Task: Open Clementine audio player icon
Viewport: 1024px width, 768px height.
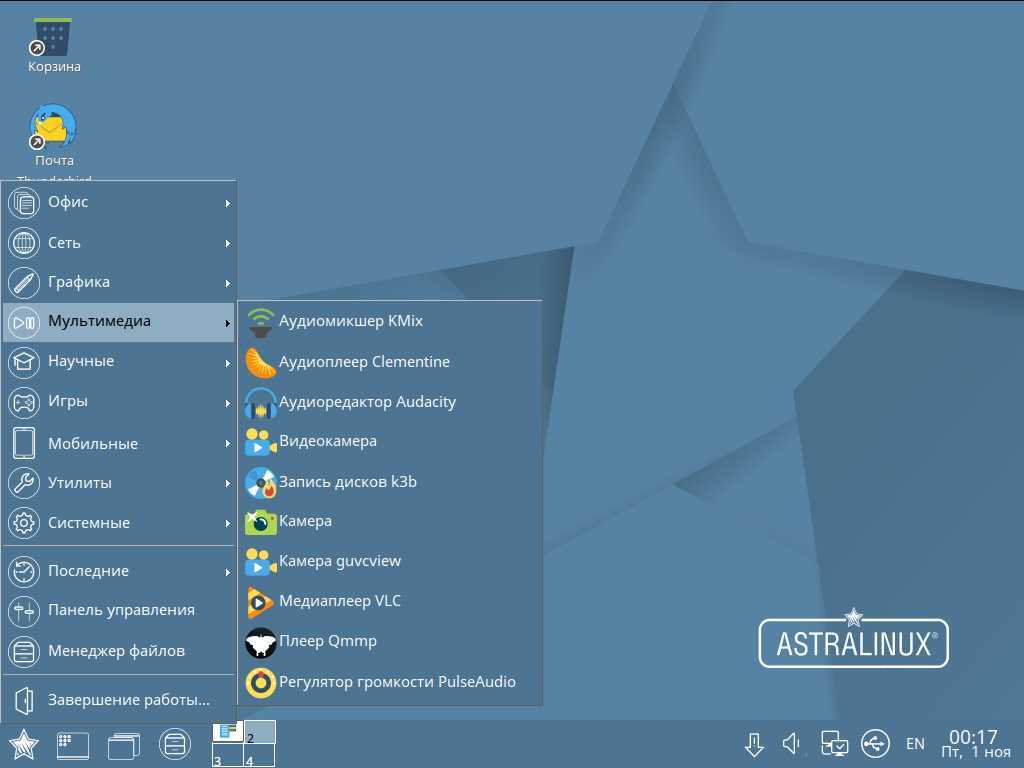Action: point(261,362)
